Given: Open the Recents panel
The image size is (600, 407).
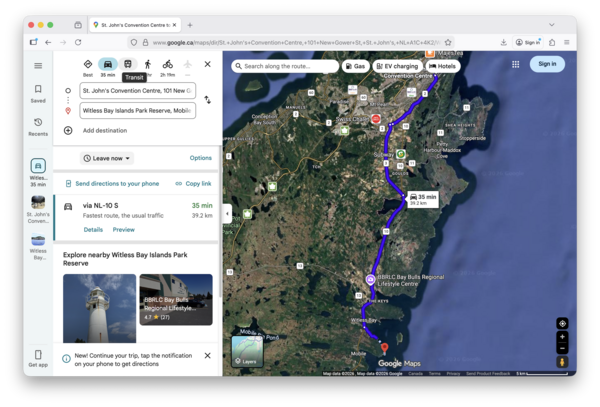Looking at the screenshot, I should [x=38, y=127].
